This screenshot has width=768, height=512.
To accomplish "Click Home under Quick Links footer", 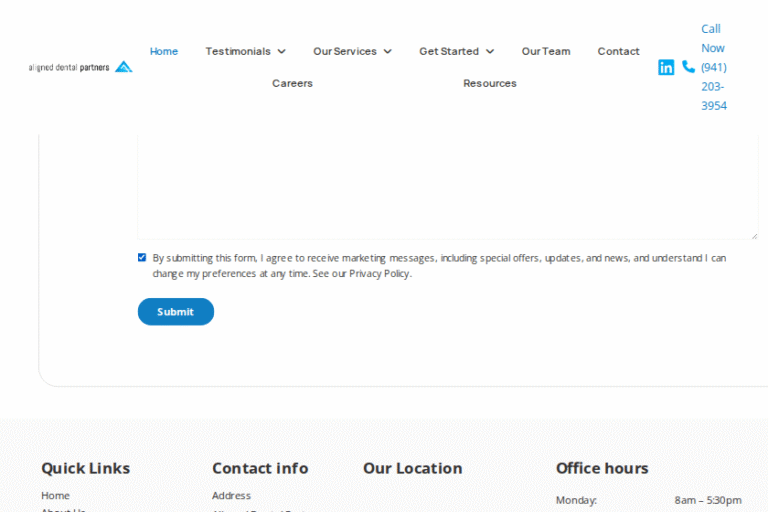I will click(55, 495).
